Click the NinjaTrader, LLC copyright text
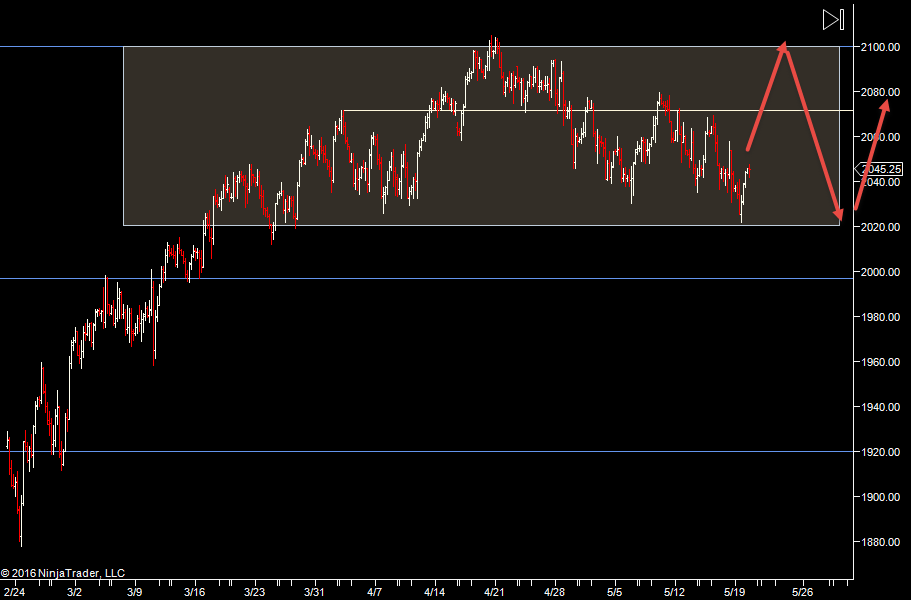911x600 pixels. (63, 573)
